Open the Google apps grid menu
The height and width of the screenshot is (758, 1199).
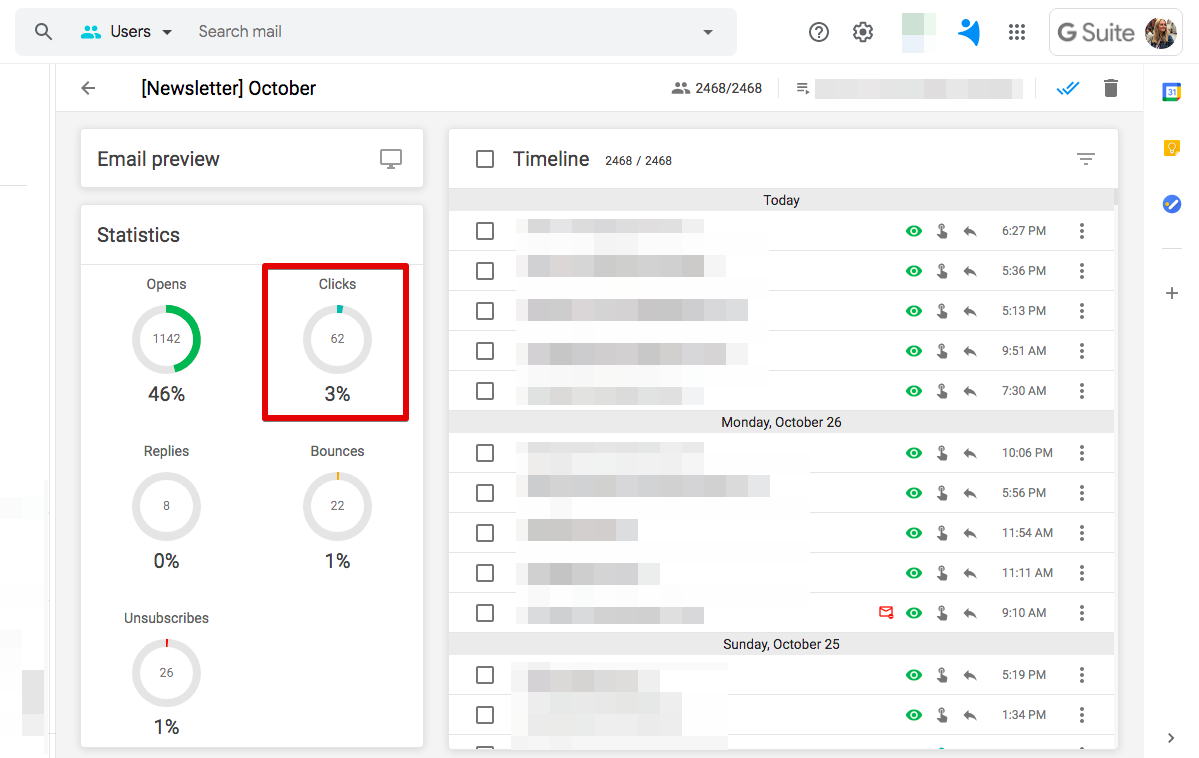click(x=1017, y=31)
